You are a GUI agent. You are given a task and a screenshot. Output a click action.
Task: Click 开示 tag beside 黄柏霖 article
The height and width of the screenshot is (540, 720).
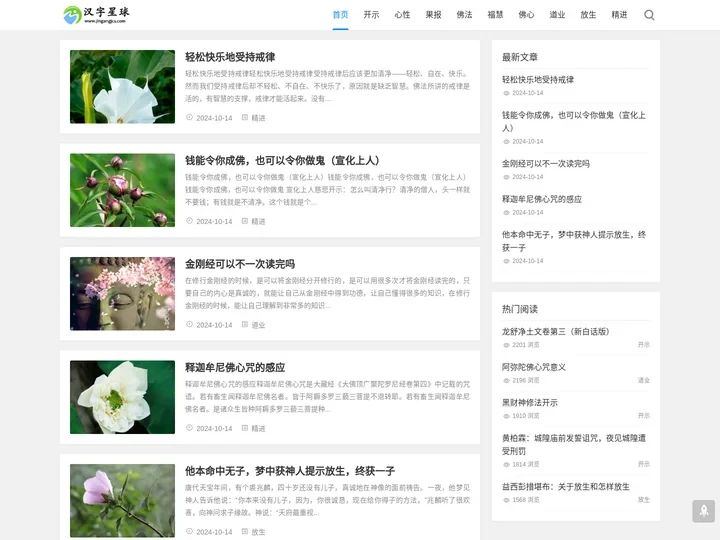tap(644, 464)
